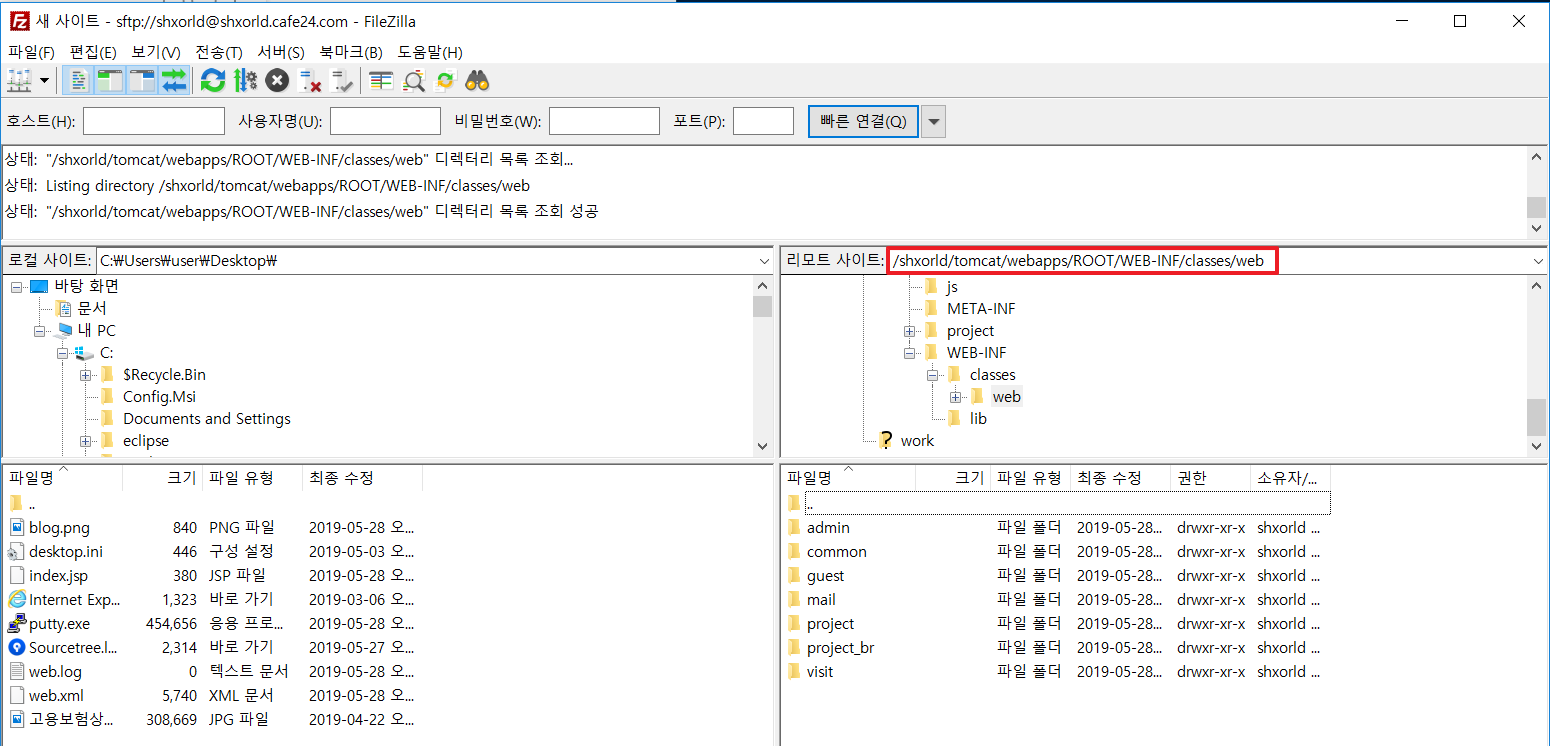This screenshot has width=1550, height=746.
Task: Open the Site Manager
Action: tap(20, 81)
